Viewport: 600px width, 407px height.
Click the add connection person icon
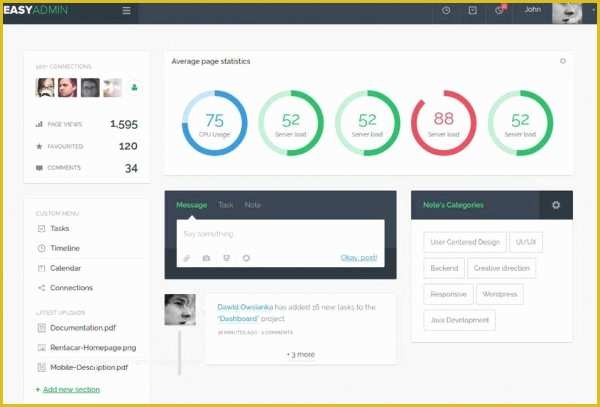pos(134,88)
